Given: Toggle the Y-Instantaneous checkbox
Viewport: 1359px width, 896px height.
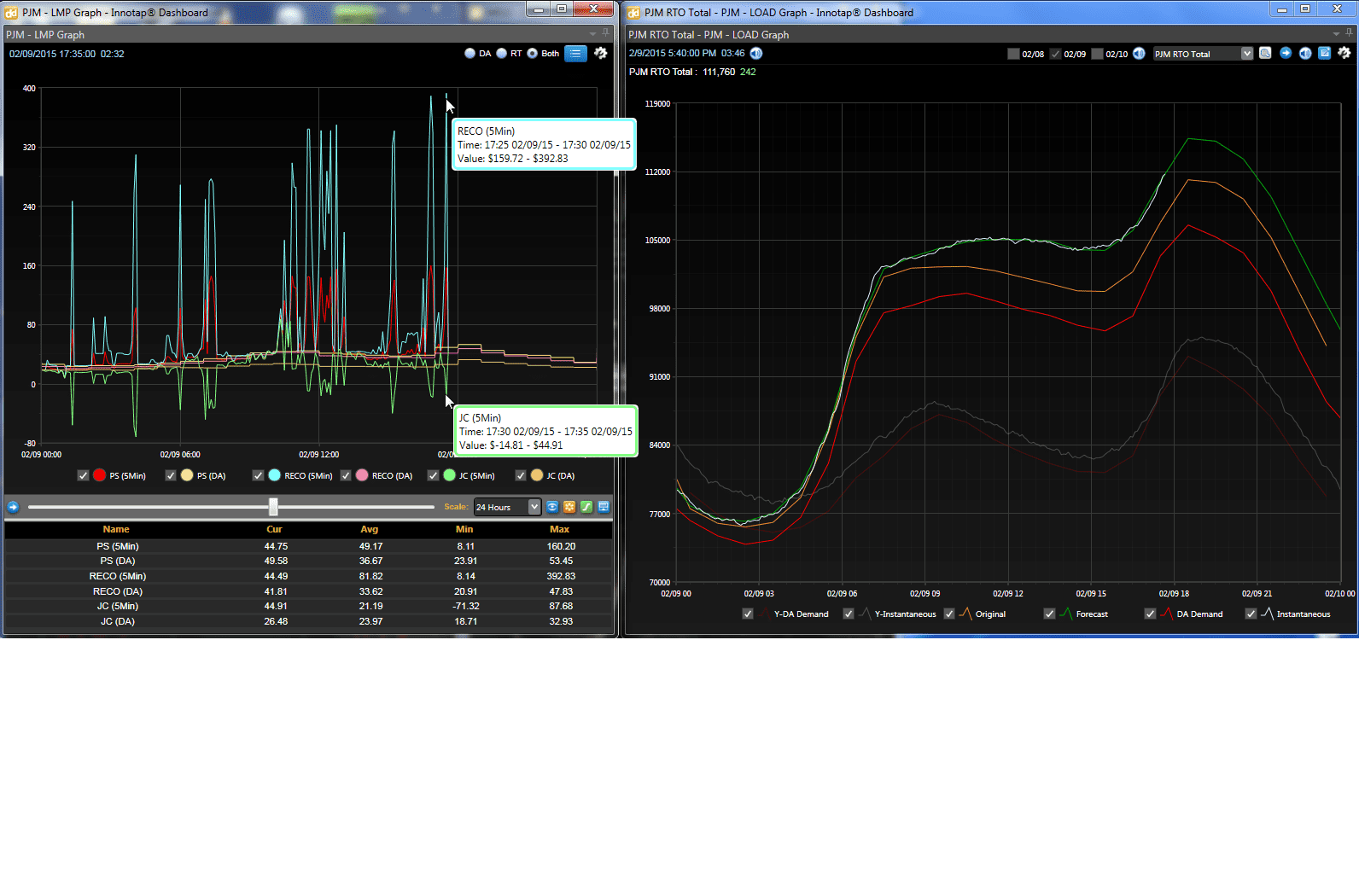Looking at the screenshot, I should click(849, 614).
